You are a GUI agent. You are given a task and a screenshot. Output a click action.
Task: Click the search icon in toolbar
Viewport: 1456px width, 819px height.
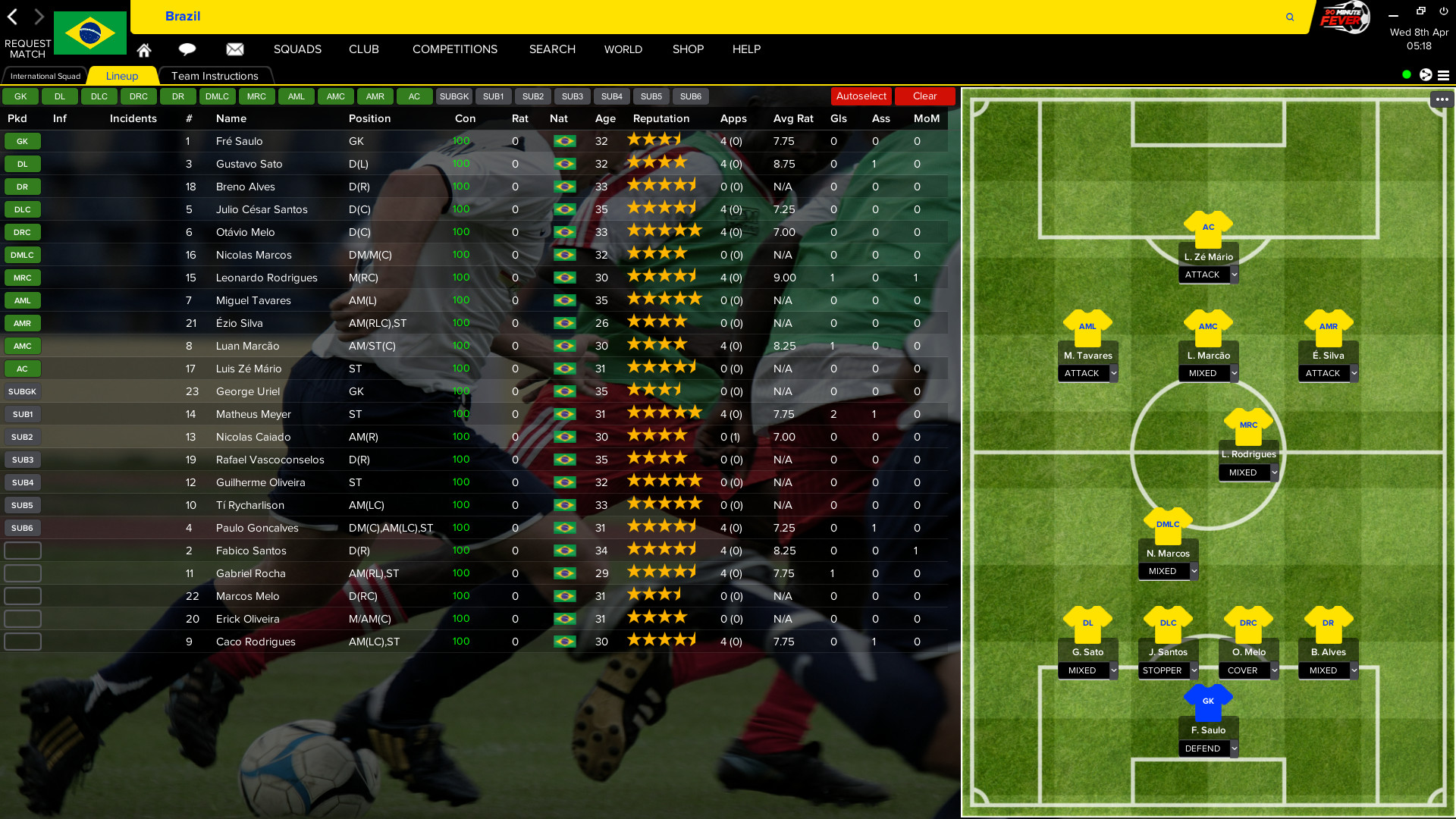(x=1291, y=16)
